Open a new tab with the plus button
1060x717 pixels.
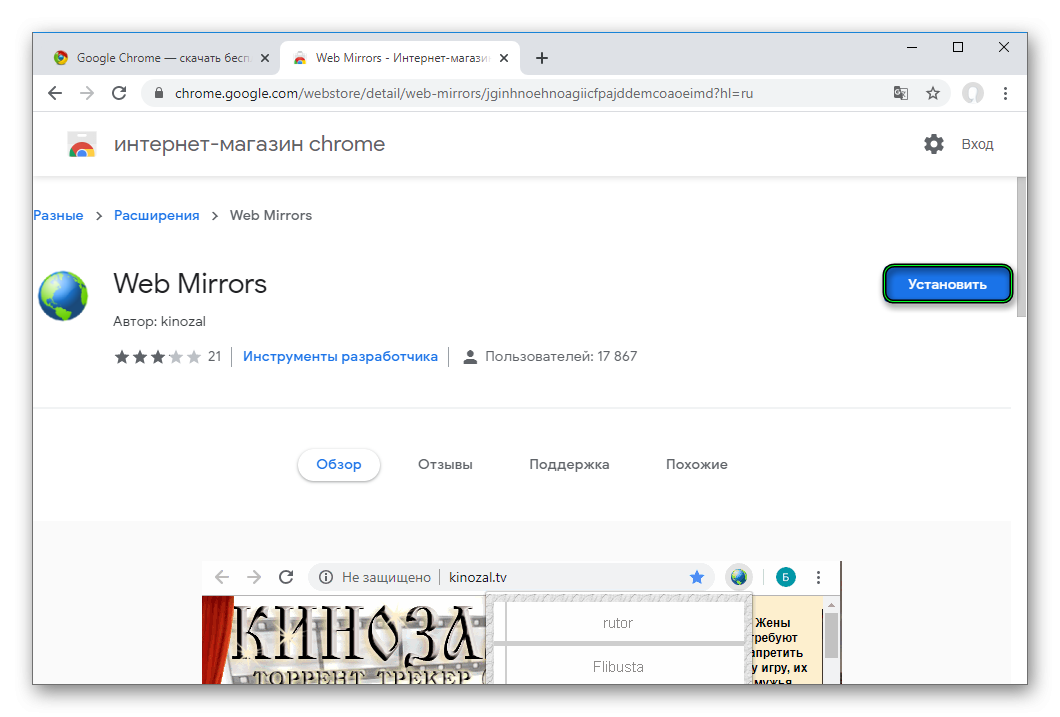point(541,58)
